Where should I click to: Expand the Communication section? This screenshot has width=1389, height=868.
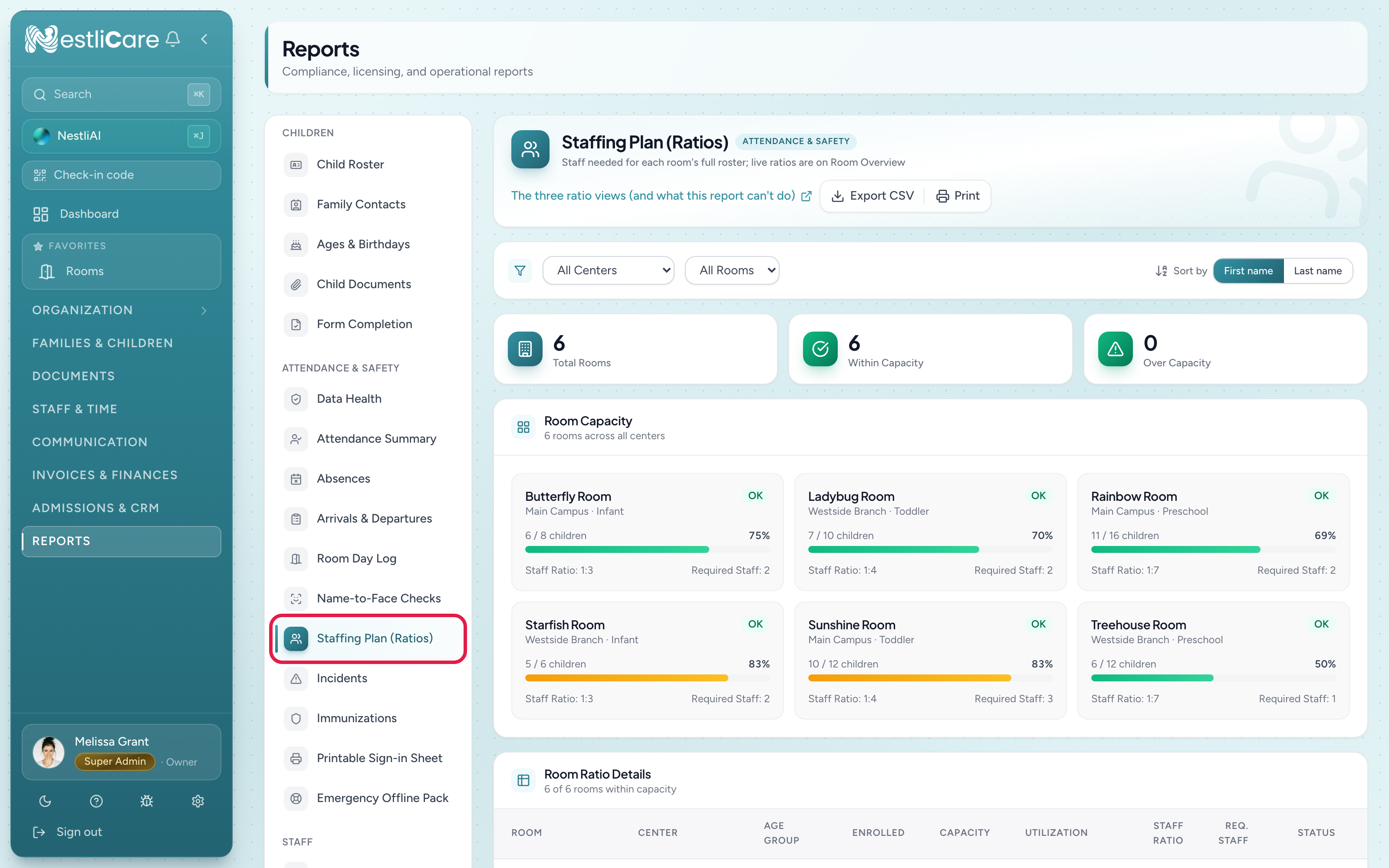click(x=121, y=442)
